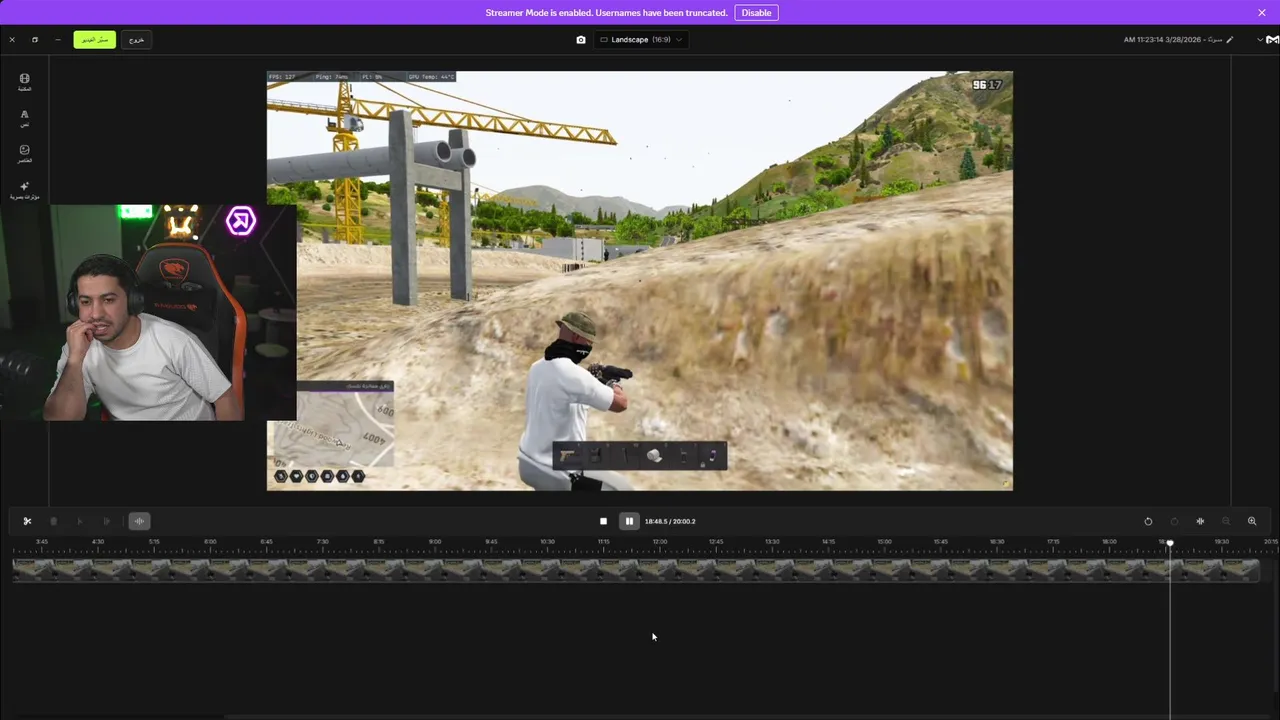Click Disable to turn off Streamer Mode
This screenshot has height=720, width=1280.
tap(756, 13)
